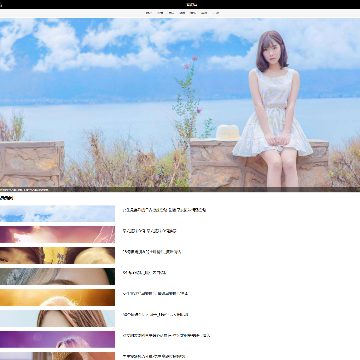Open the grey-green thumbnail showing a forehead
Screen dimensions: 360x360
pyautogui.click(x=57, y=277)
